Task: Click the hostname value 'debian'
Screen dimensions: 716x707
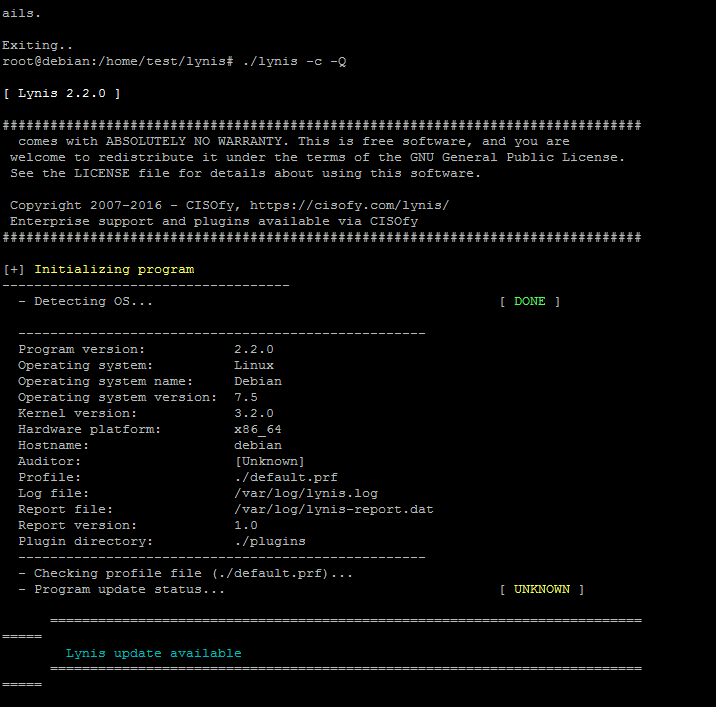Action: (258, 445)
